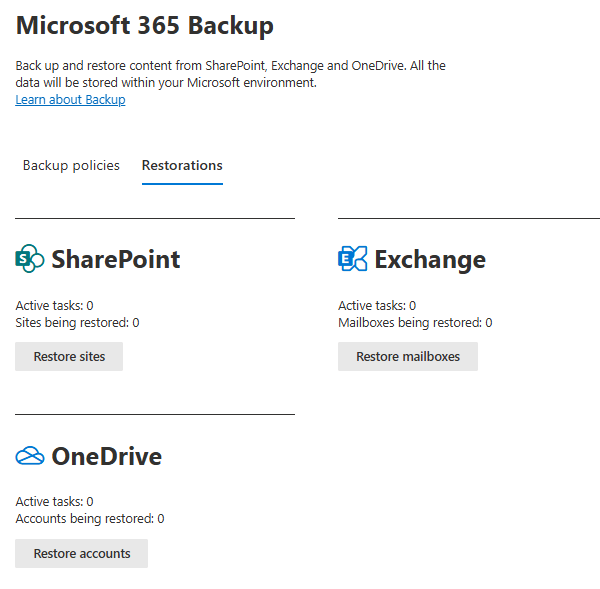Click the Sites being restored count
Image resolution: width=600 pixels, height=589 pixels.
[77, 323]
